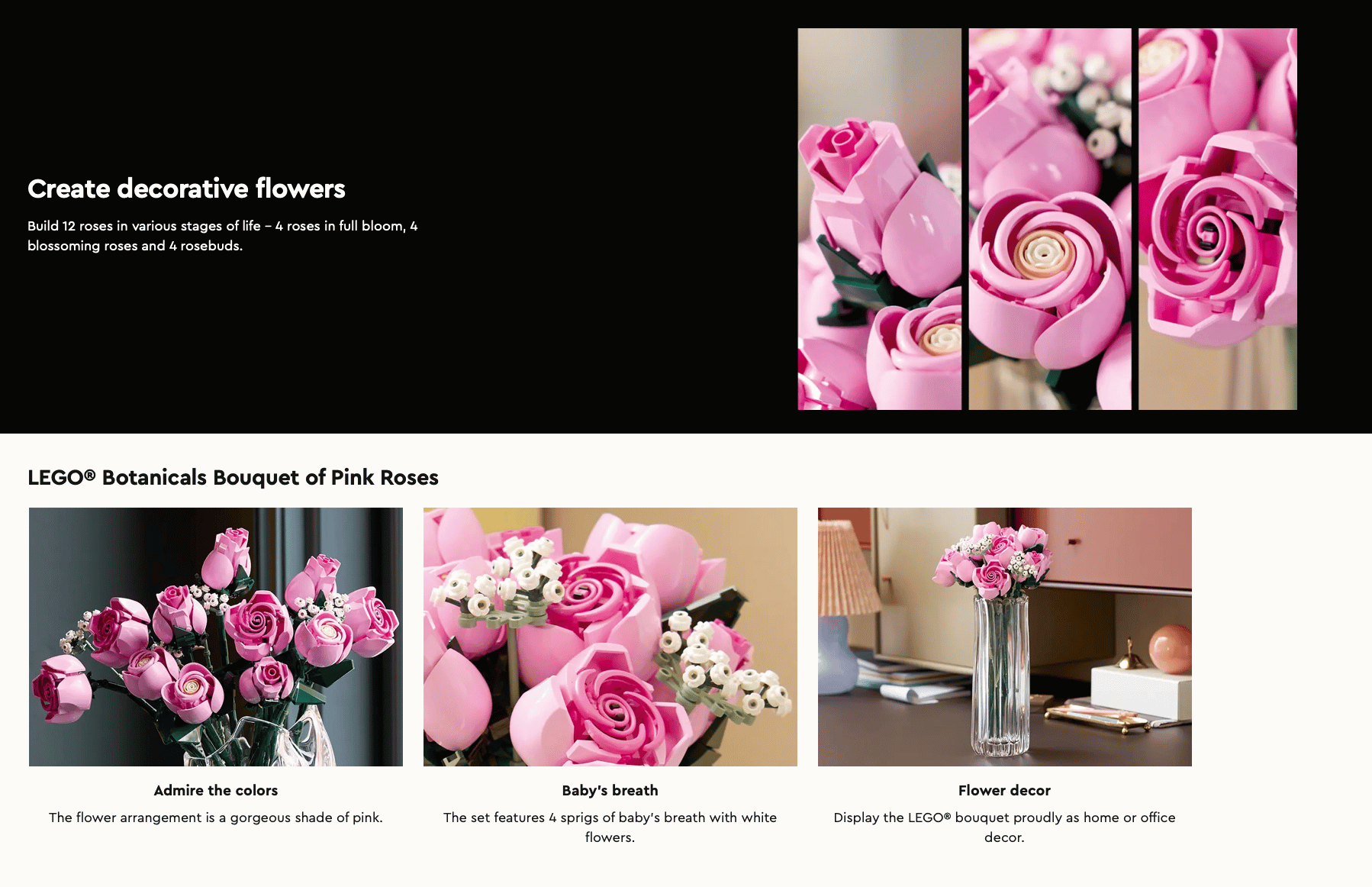
Task: Click the 'Build 12 roses in various stages' description
Action: [223, 236]
